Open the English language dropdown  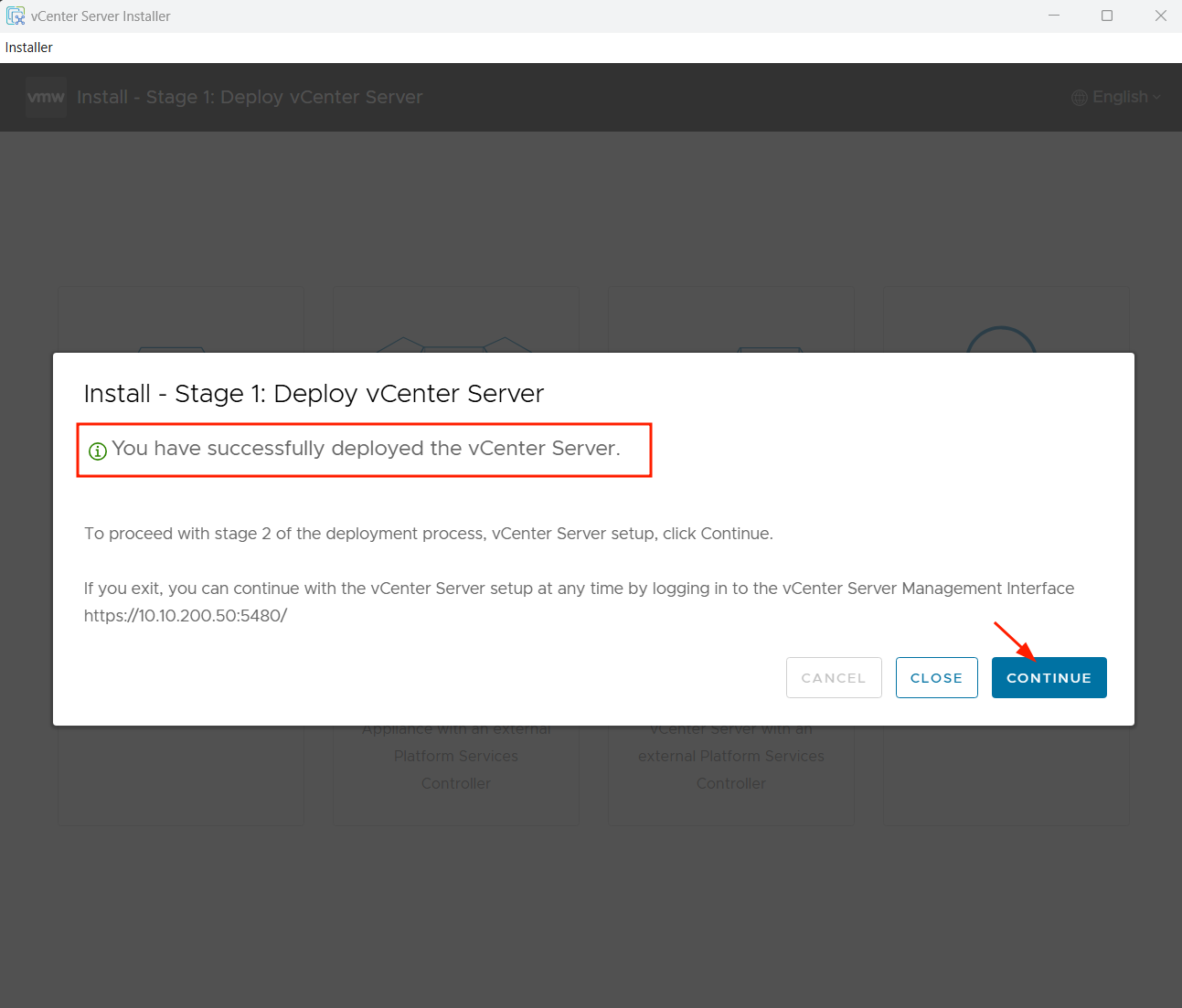pos(1116,97)
